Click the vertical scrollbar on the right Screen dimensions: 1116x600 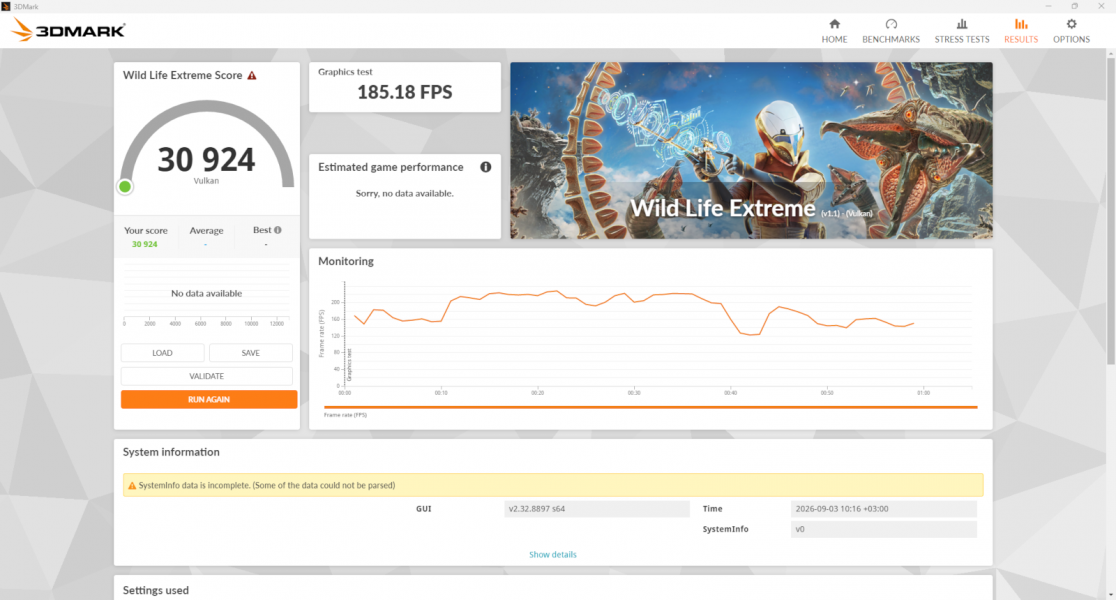point(1110,214)
